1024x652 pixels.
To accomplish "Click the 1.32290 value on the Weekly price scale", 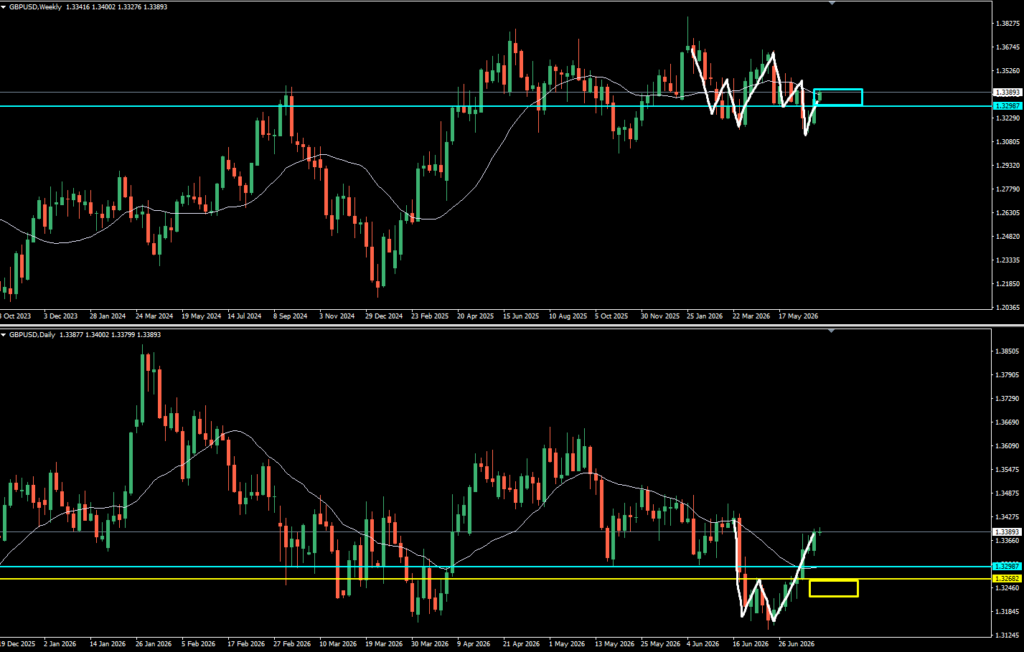I will 1008,118.
